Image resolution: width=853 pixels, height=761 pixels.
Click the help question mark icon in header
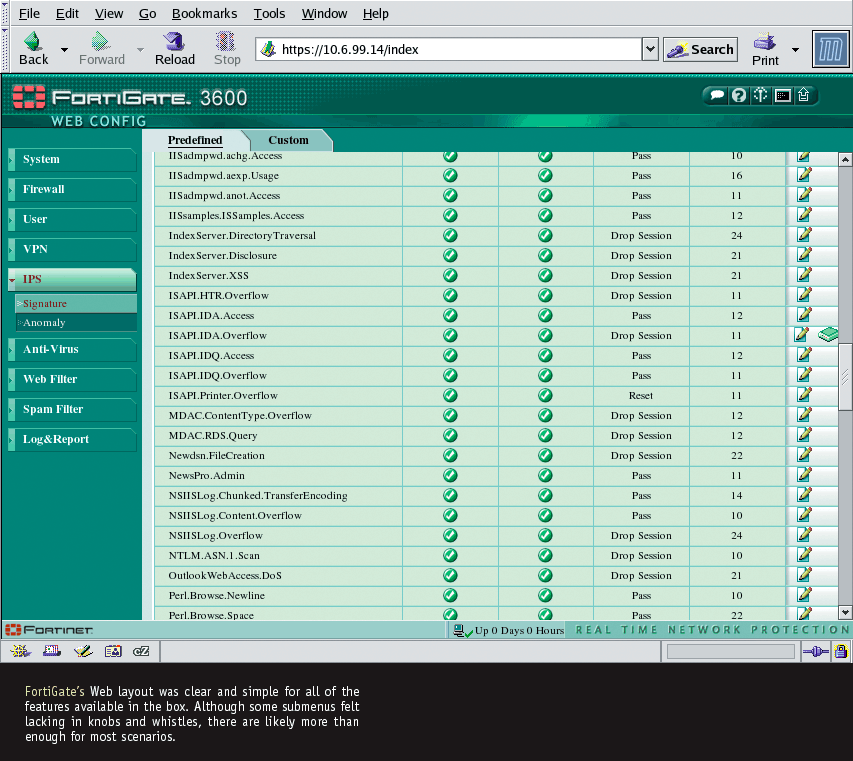pos(739,96)
